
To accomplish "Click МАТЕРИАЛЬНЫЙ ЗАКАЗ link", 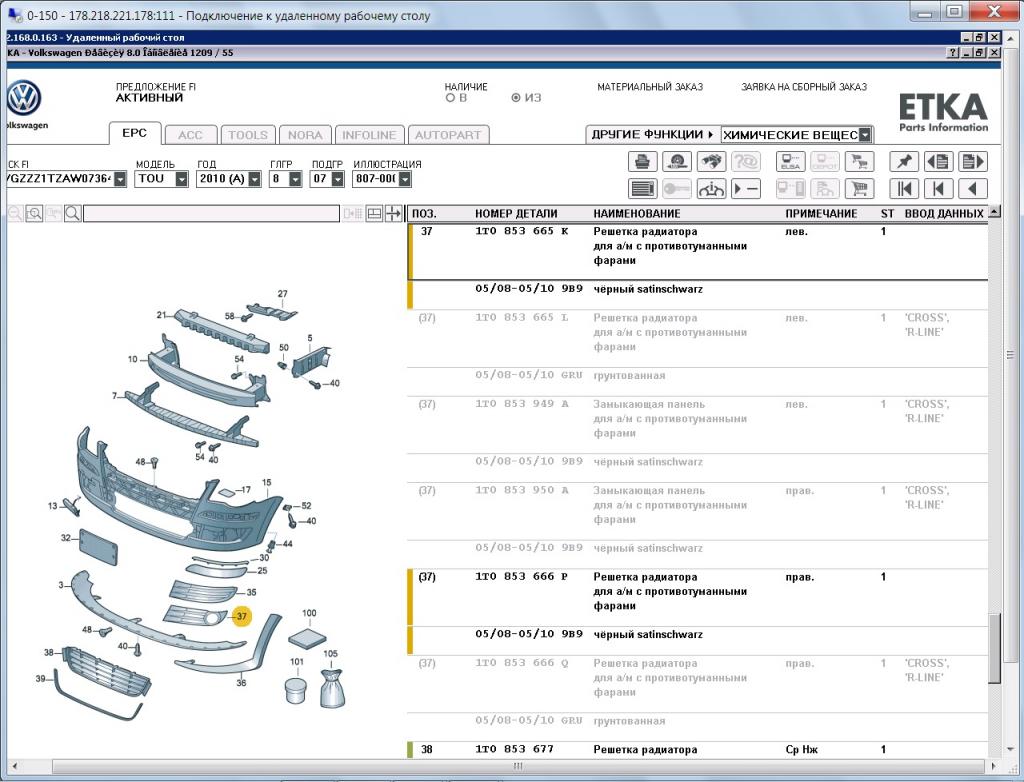I will tap(650, 87).
